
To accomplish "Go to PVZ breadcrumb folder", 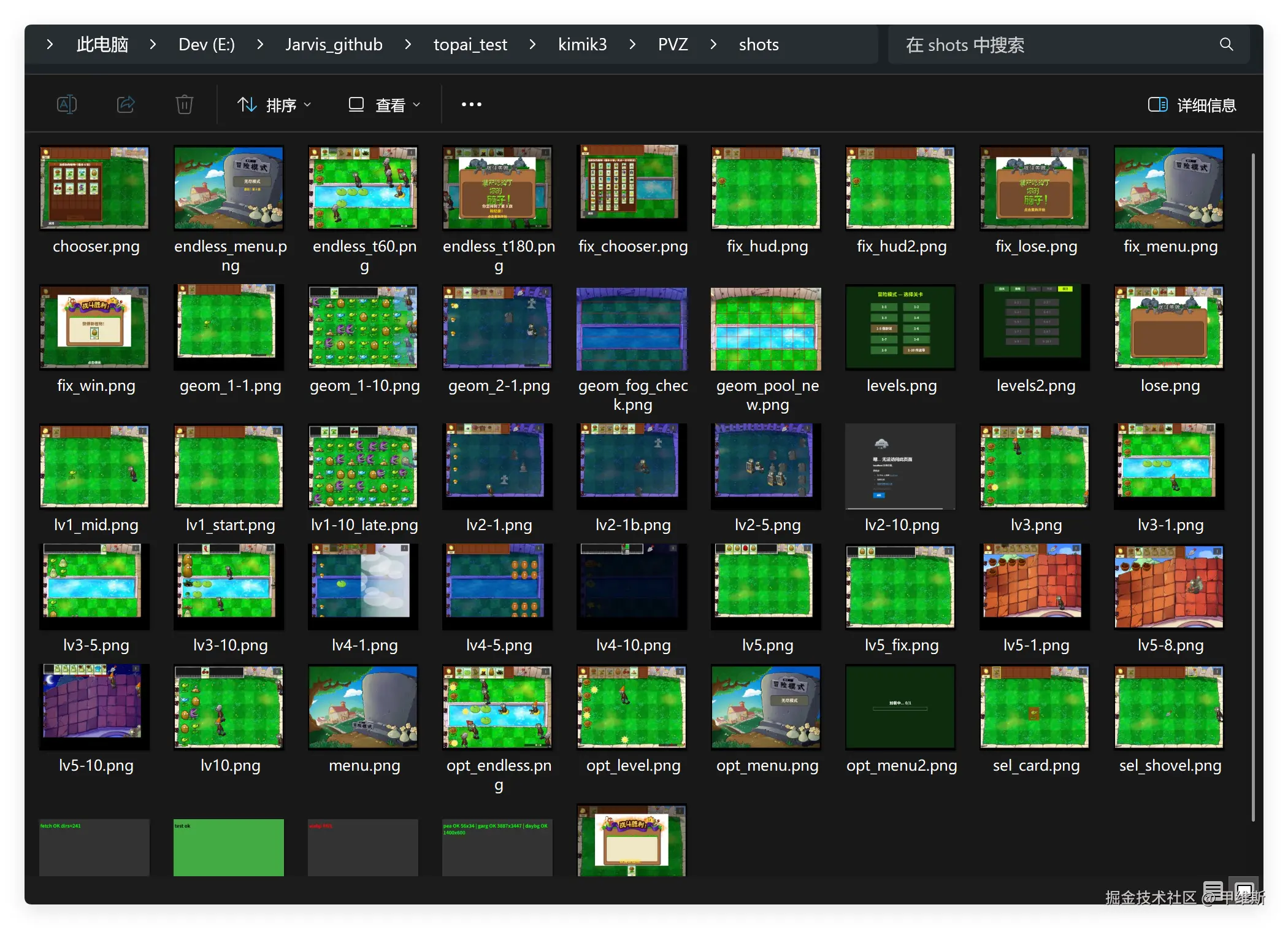I will (673, 44).
